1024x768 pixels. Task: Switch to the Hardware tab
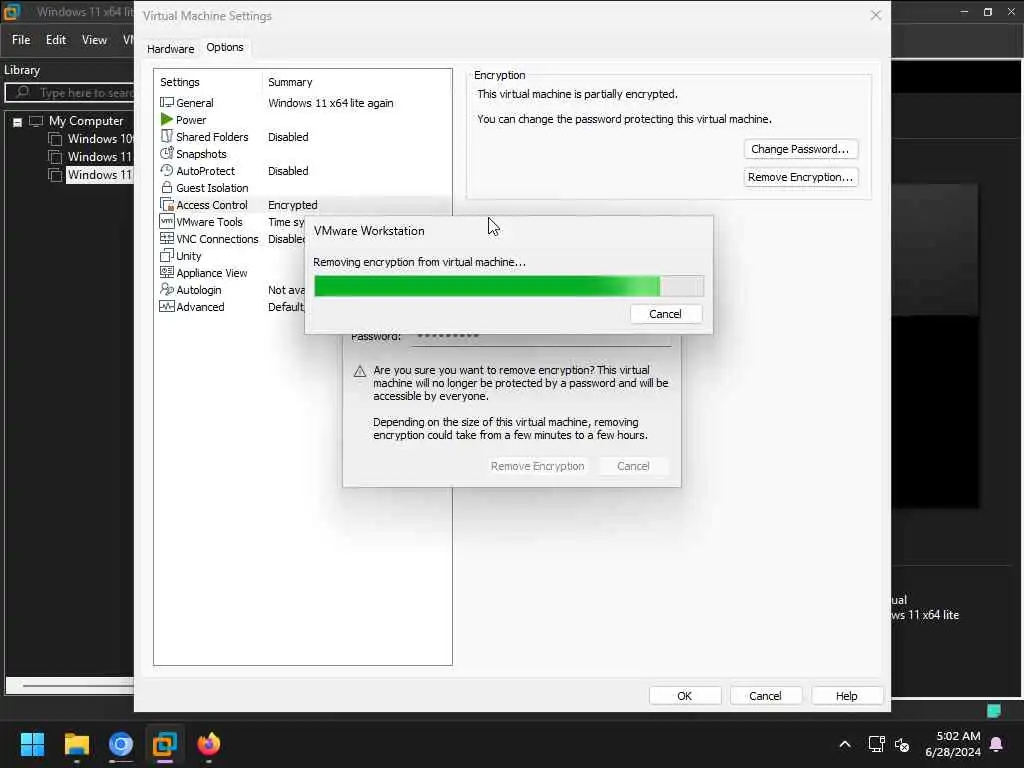pos(170,49)
